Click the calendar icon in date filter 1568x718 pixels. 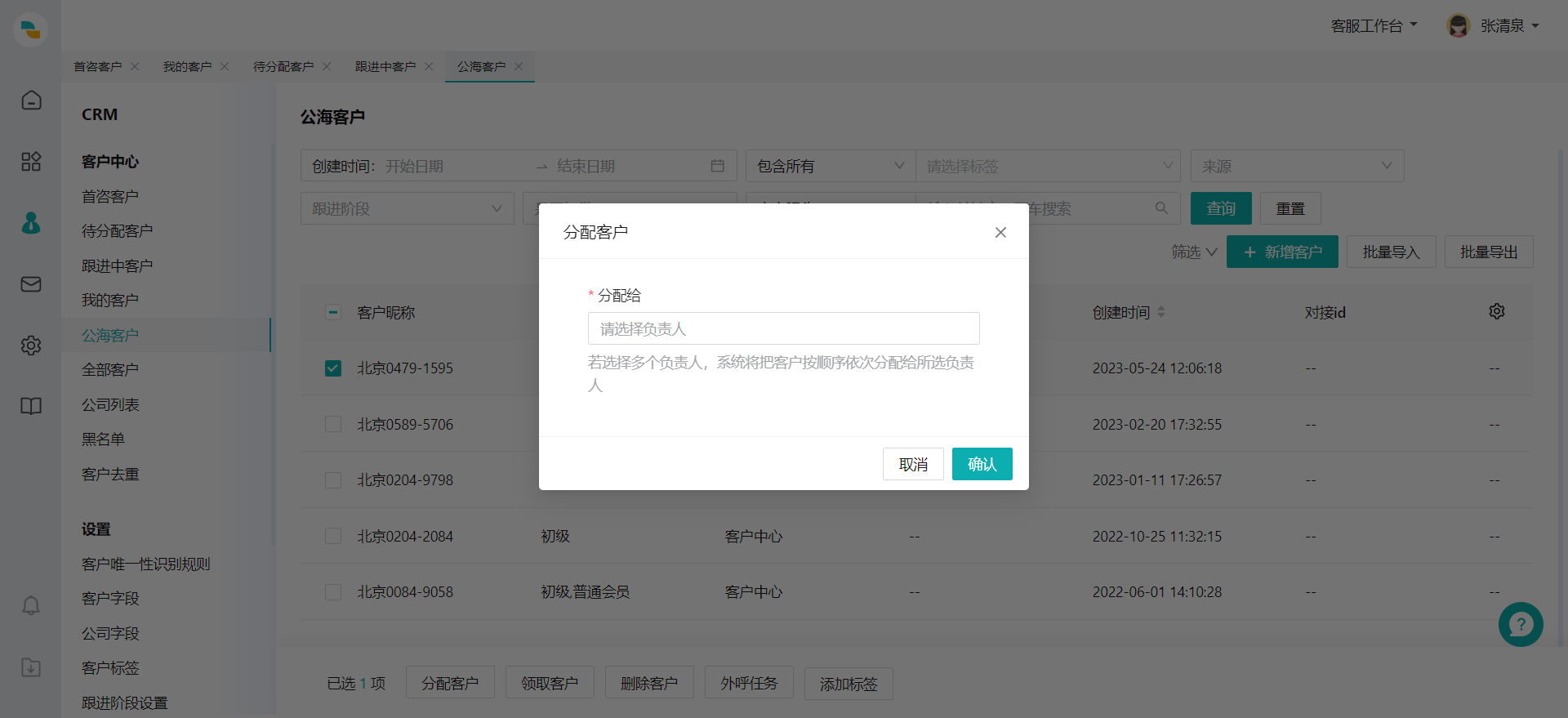717,166
